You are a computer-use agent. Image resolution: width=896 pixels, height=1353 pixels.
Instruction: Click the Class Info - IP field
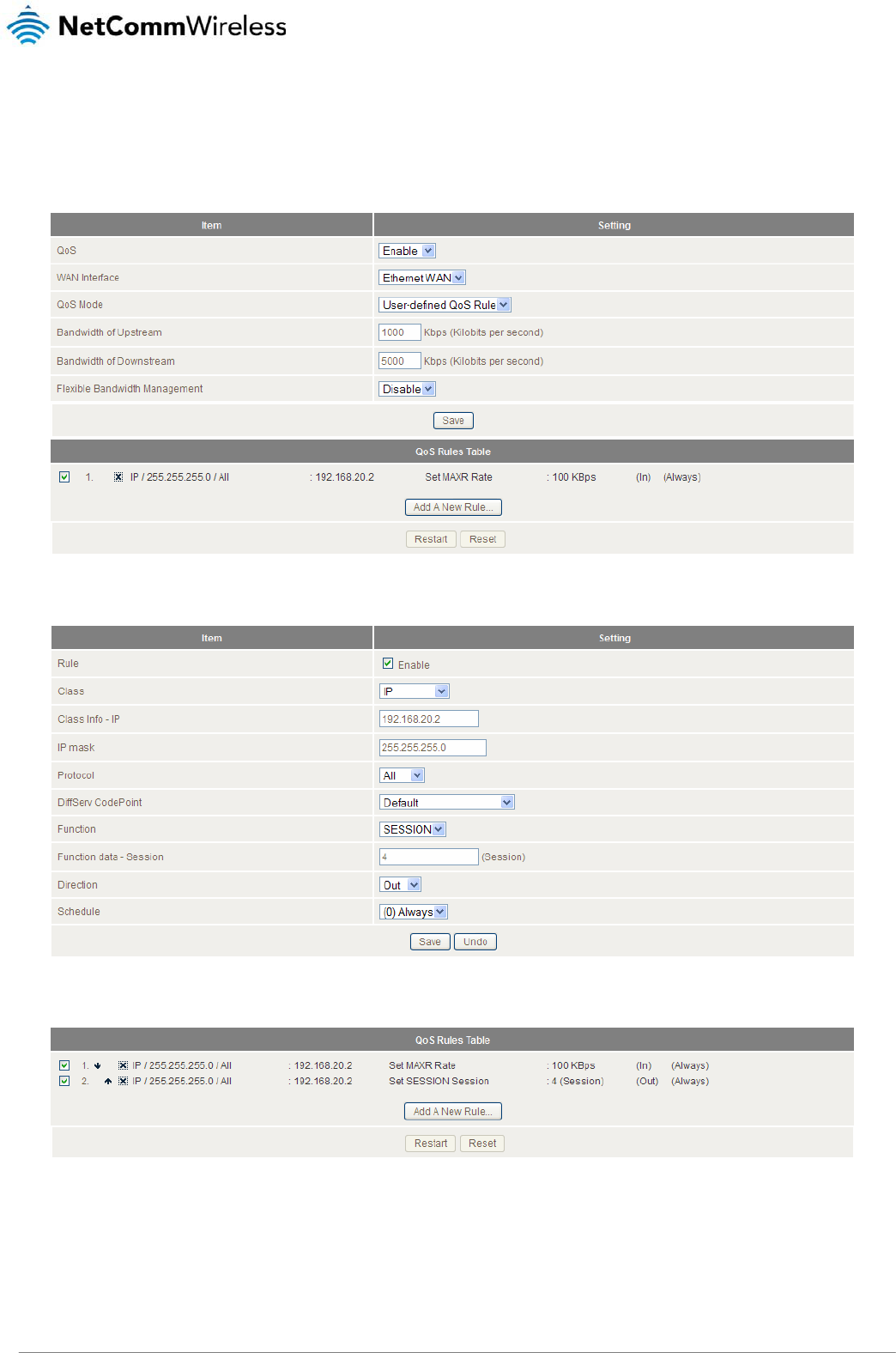(x=429, y=719)
